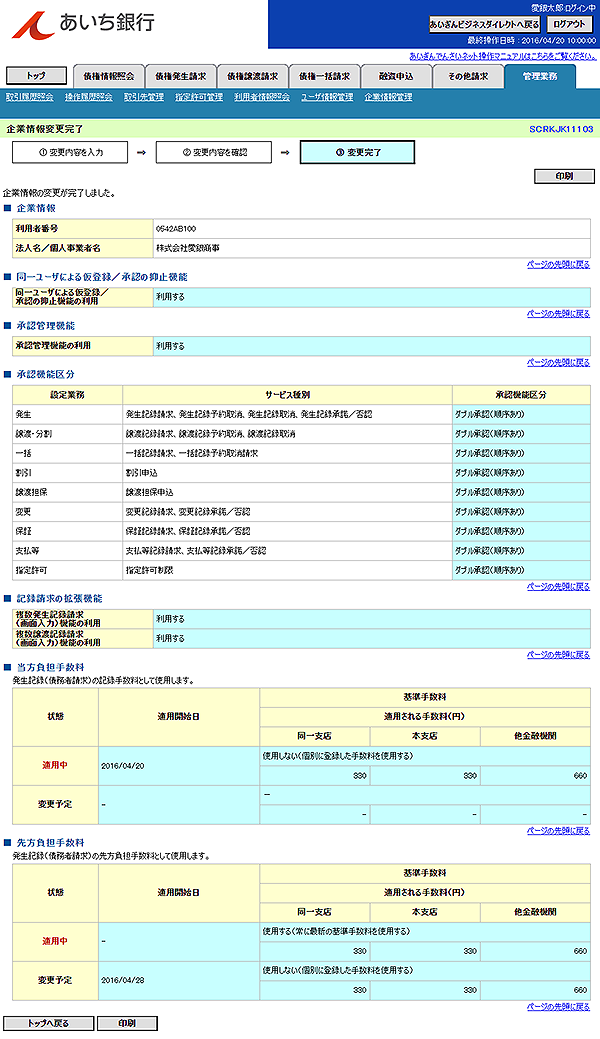600x1039 pixels.
Task: Click step ① 変更内容を入力
Action: click(70, 152)
